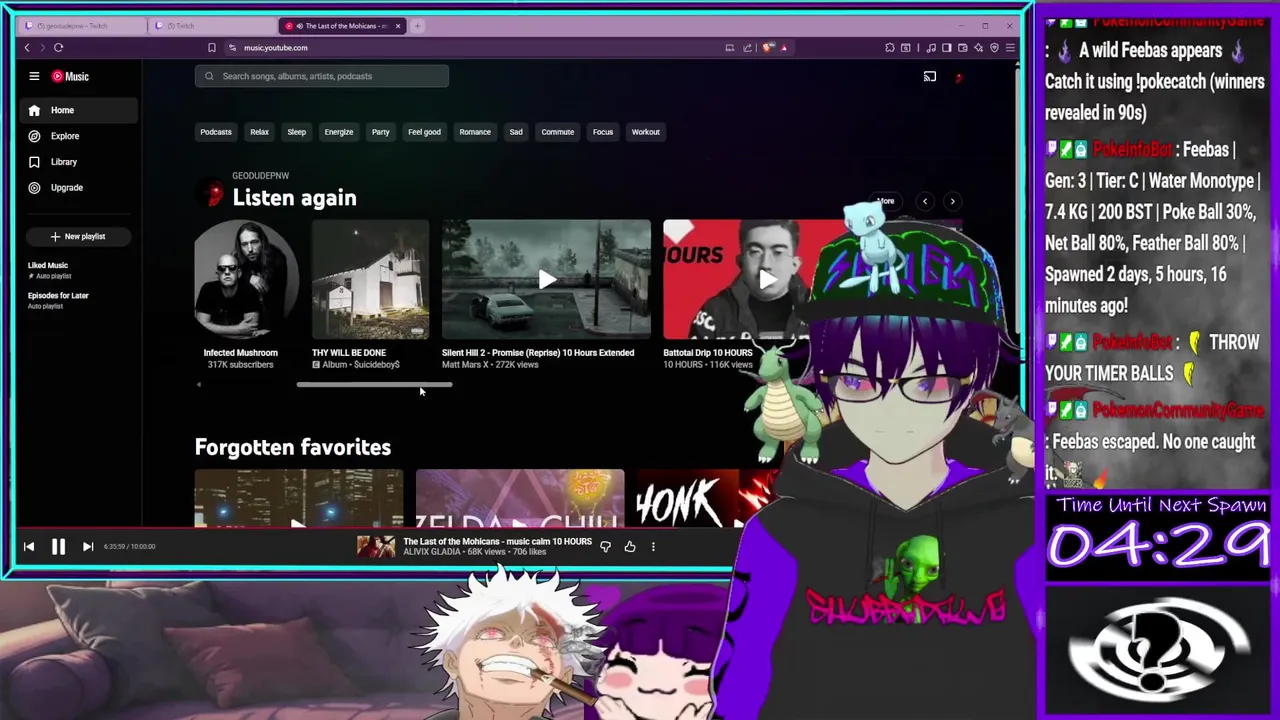Pause the current song
This screenshot has width=1280, height=720.
coord(58,546)
